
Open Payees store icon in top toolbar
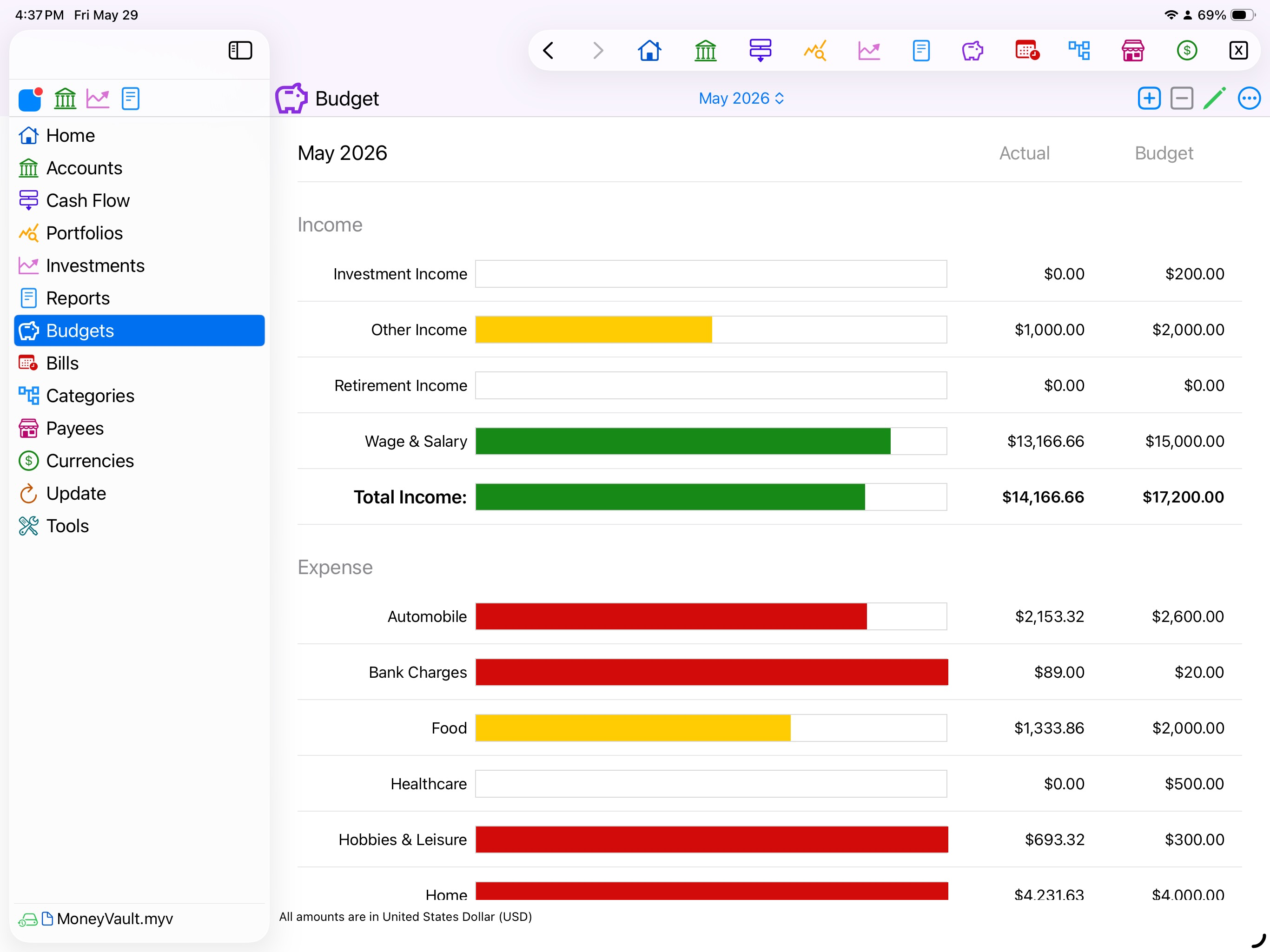pos(1133,51)
